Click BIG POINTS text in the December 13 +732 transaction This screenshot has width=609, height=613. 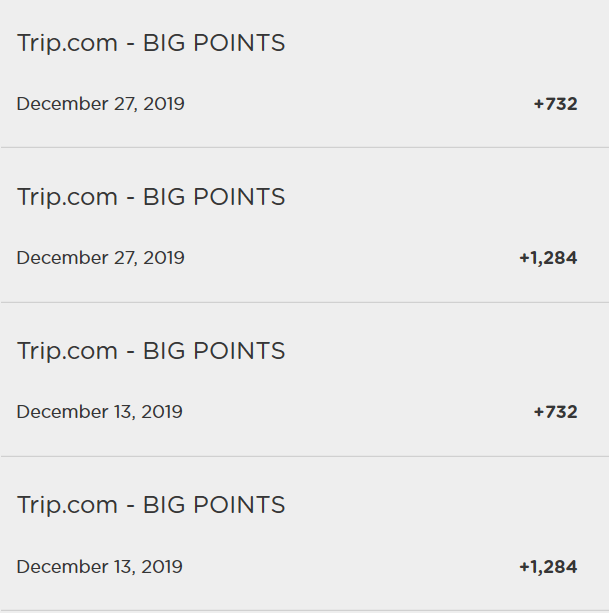coord(214,351)
